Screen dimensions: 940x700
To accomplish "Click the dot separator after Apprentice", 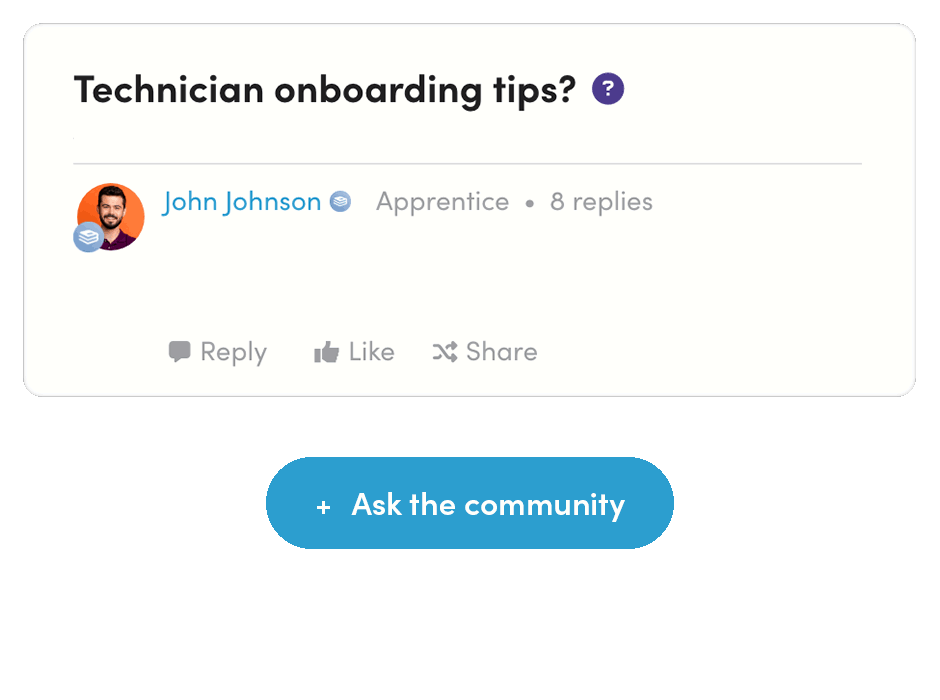I will click(529, 202).
